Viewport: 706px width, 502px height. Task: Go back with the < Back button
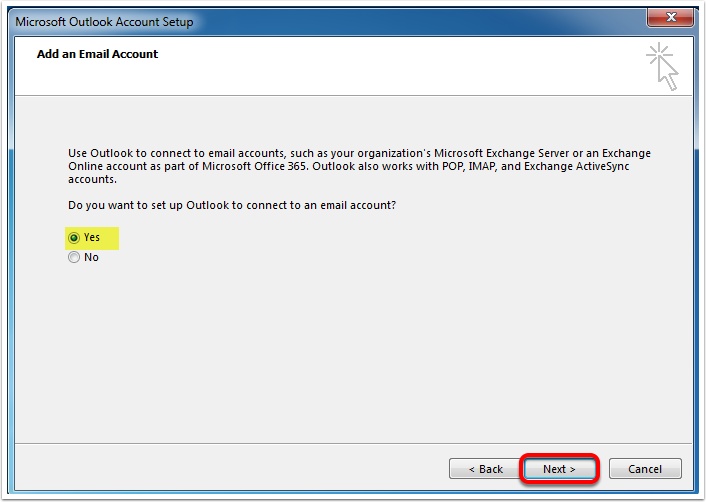pyautogui.click(x=485, y=469)
